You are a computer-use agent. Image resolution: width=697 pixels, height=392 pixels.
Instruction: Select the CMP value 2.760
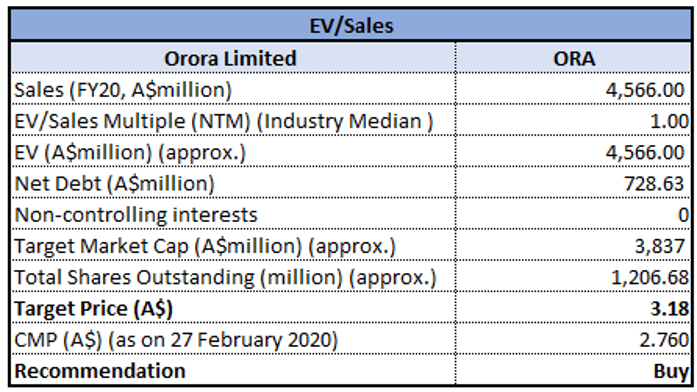[573, 339]
